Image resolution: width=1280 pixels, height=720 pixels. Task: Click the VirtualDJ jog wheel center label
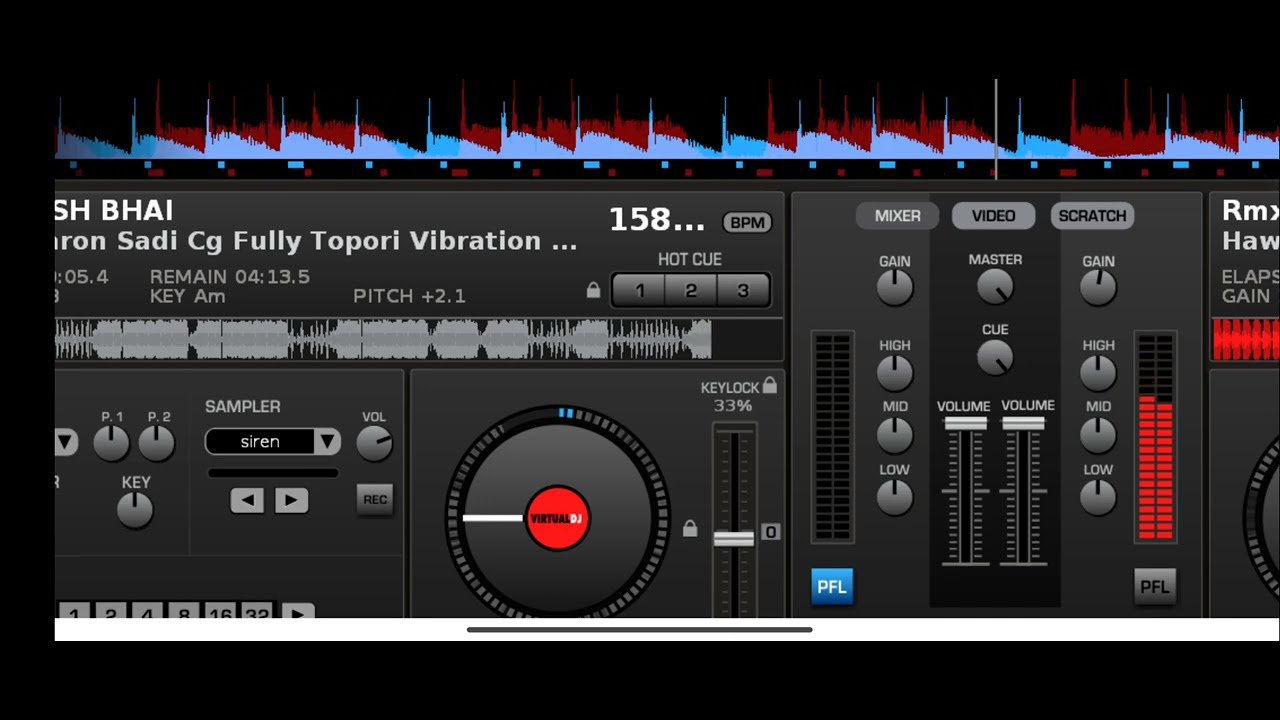[558, 518]
